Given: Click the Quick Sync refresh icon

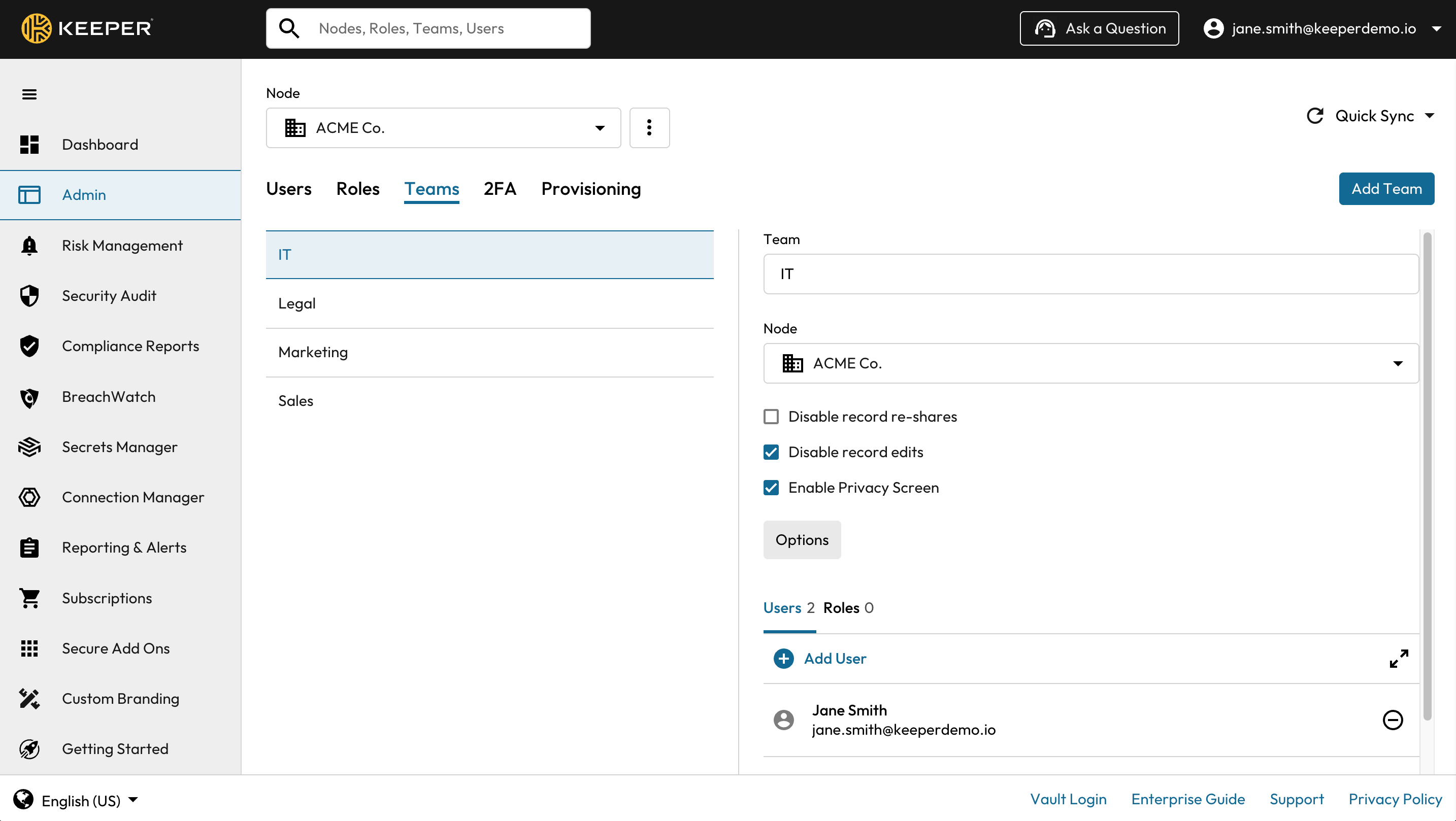Looking at the screenshot, I should click(1315, 116).
